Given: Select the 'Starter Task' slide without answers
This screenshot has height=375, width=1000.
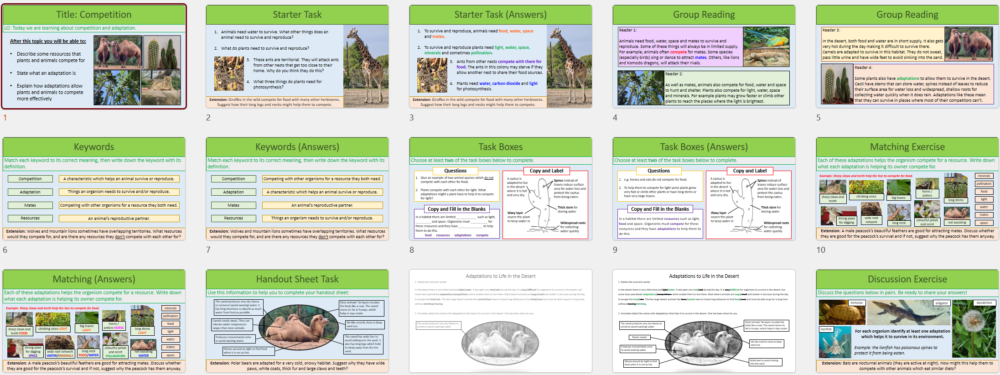Looking at the screenshot, I should [x=297, y=56].
